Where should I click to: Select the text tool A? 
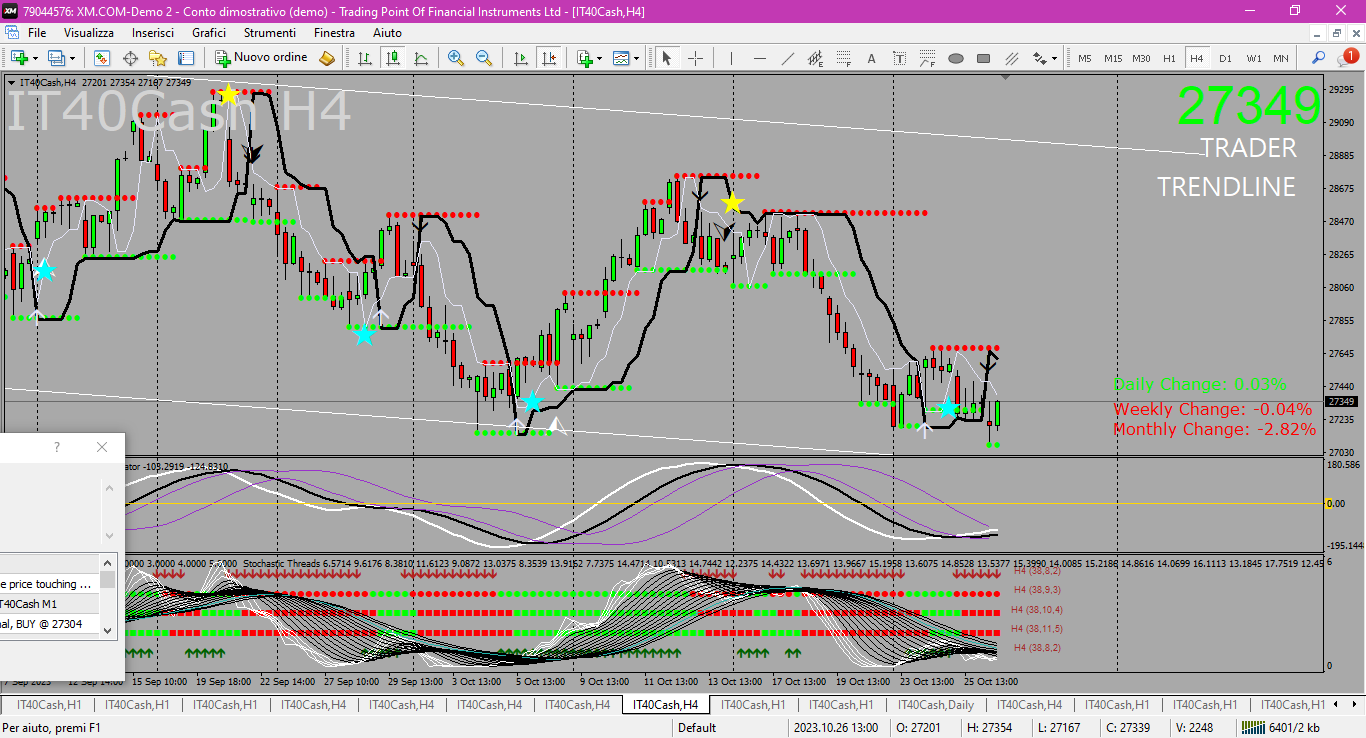tap(871, 58)
